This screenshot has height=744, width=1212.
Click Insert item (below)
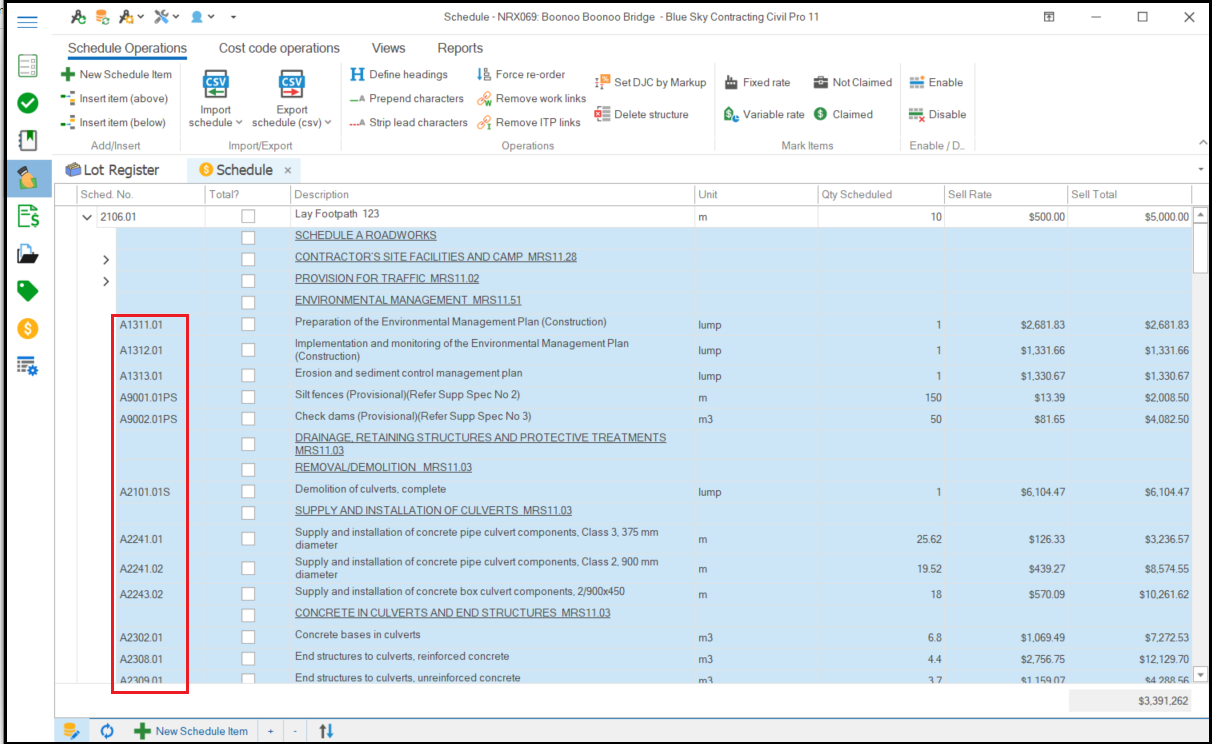click(x=113, y=122)
